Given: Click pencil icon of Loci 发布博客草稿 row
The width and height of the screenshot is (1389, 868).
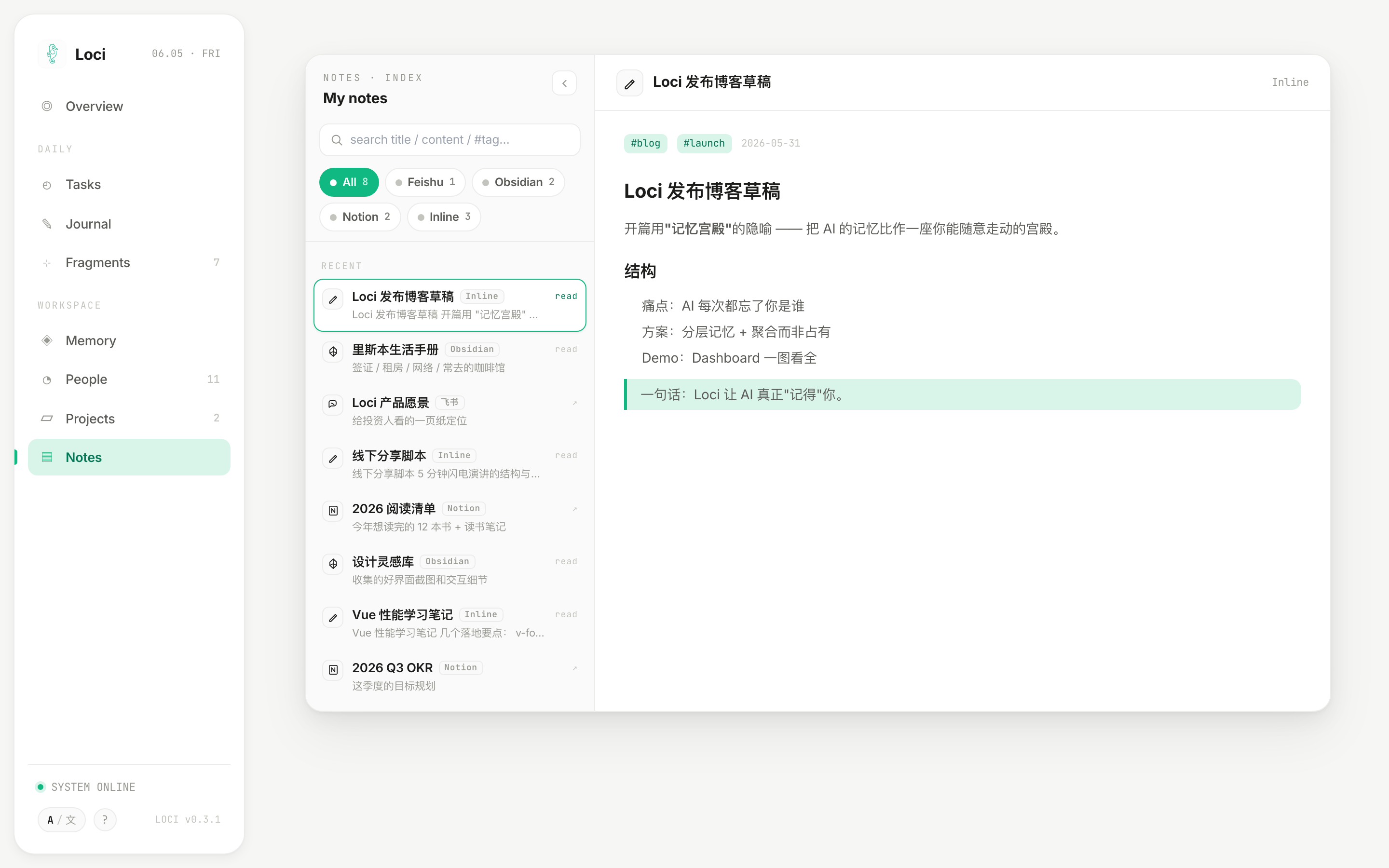Looking at the screenshot, I should pos(333,299).
